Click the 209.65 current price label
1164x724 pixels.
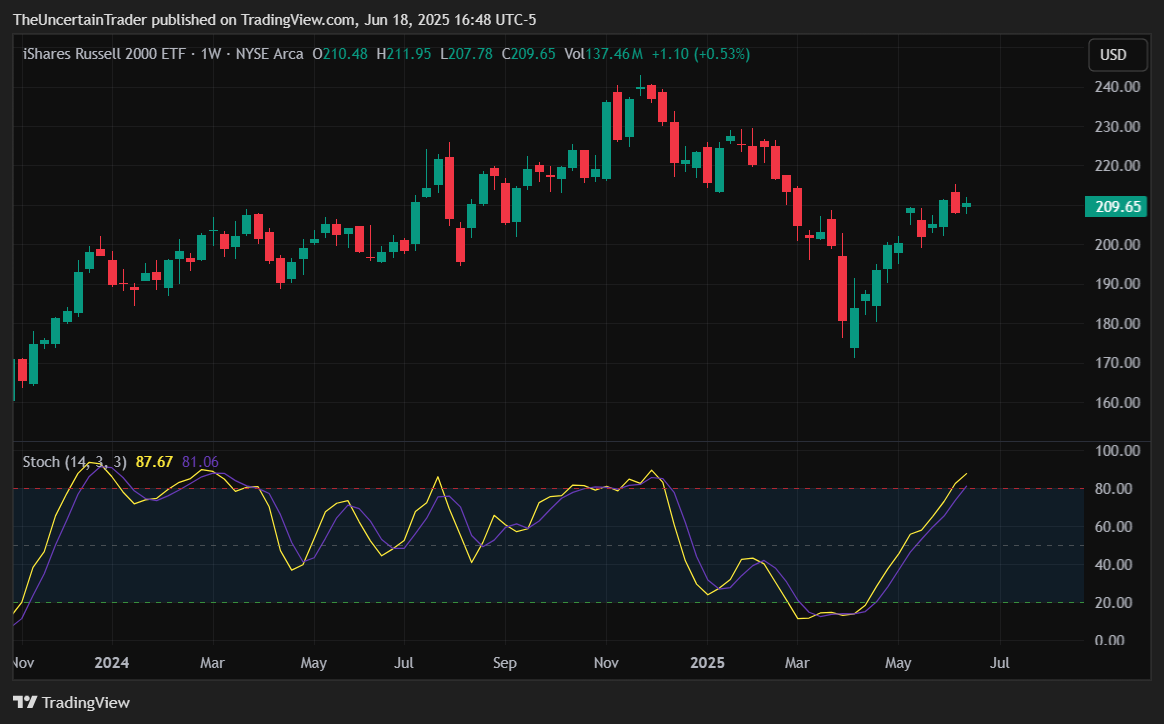[x=1116, y=206]
